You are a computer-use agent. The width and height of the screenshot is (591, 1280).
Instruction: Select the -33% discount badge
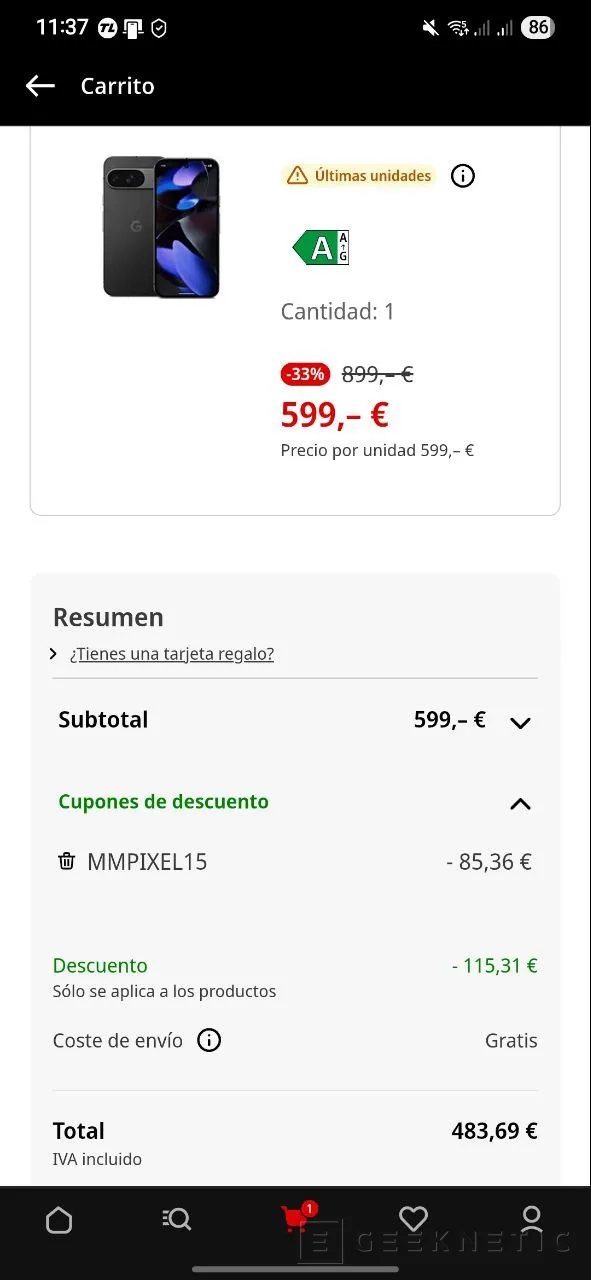(304, 374)
